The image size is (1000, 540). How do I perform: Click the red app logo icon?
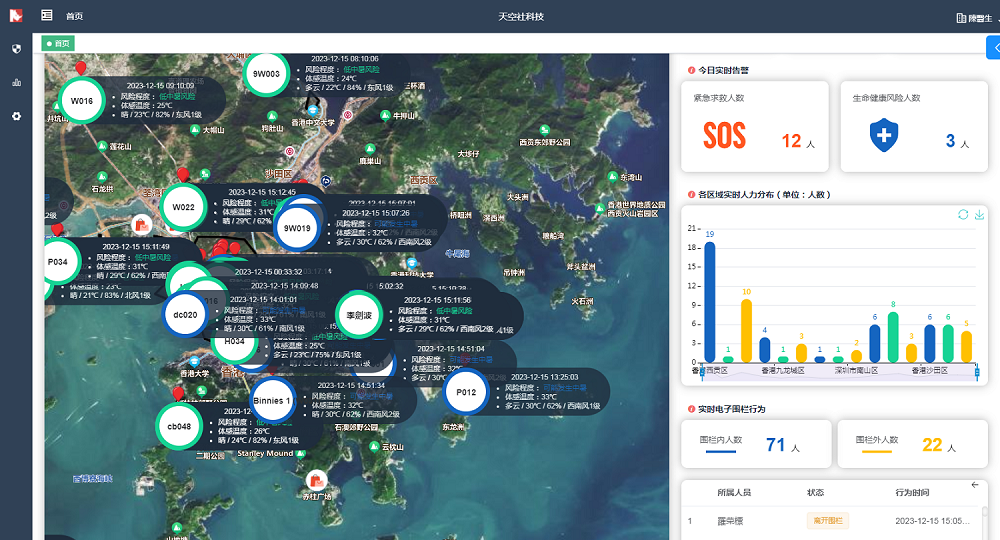(16, 15)
